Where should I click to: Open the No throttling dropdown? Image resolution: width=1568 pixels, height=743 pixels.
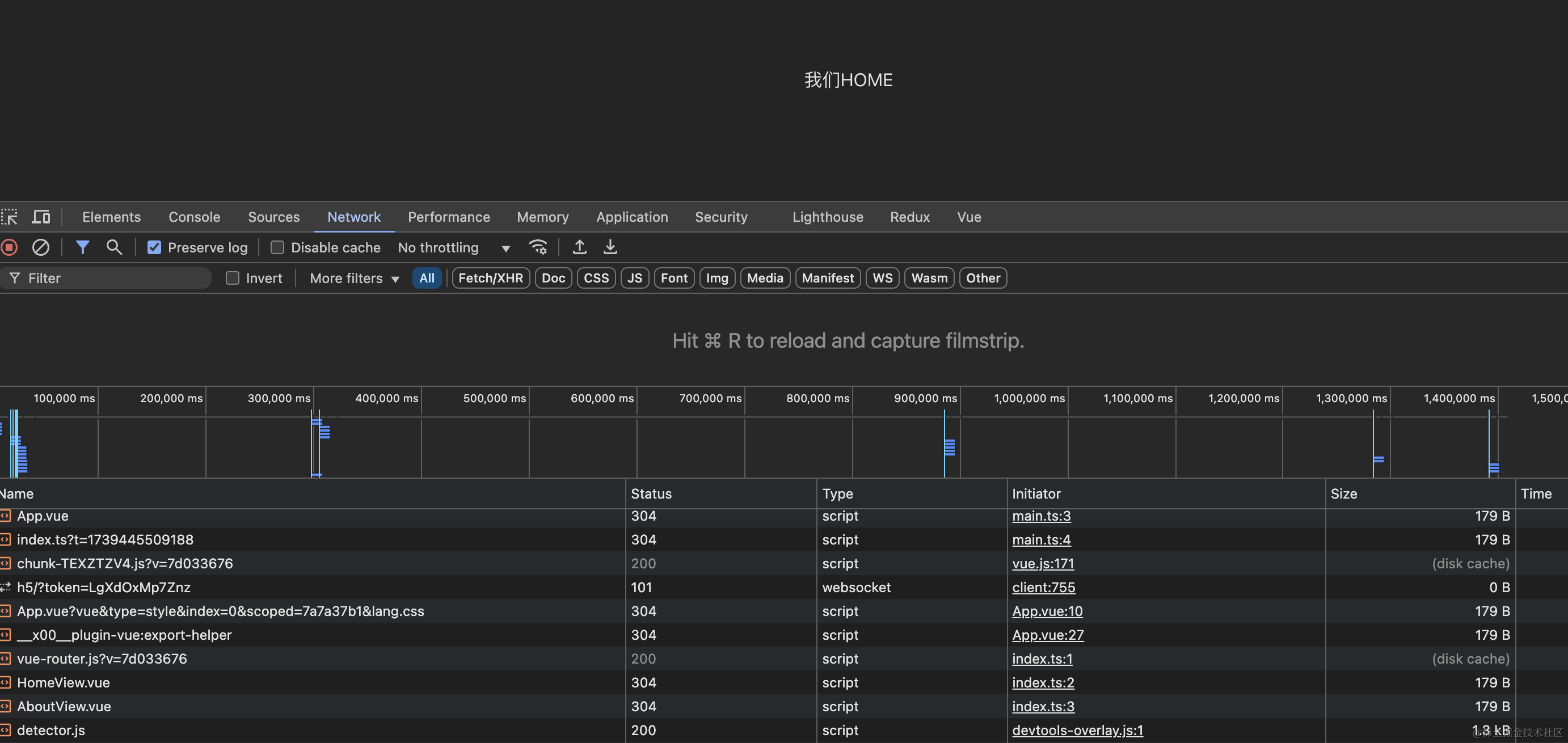(453, 247)
